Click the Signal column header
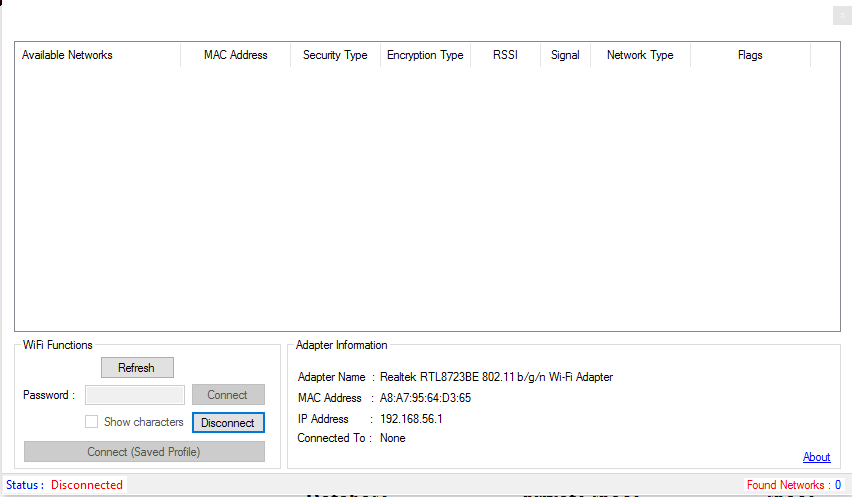The width and height of the screenshot is (852, 497). pos(565,56)
